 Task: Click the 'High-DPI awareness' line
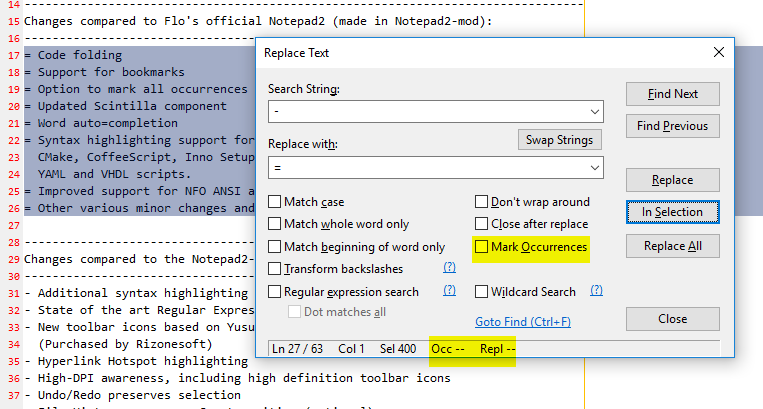pos(237,378)
